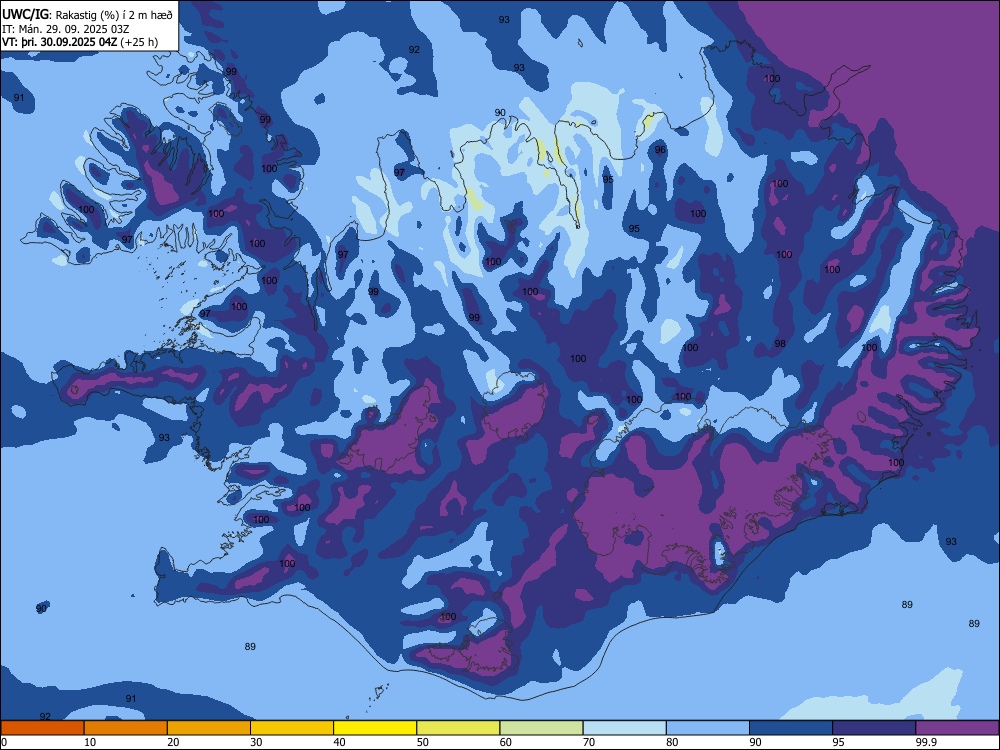Click the 'VT: þri. 30.09.2025 04Z' valid time
Screen dimensions: 1000x750
point(59,42)
